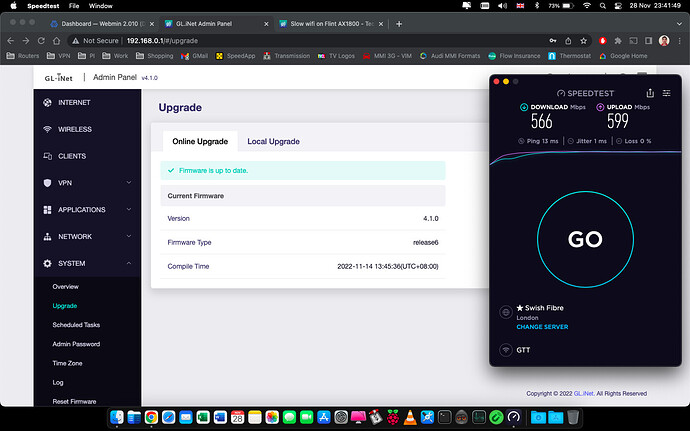Open the File menu in menu bar
Viewport: 690px width, 431px height.
click(x=74, y=6)
